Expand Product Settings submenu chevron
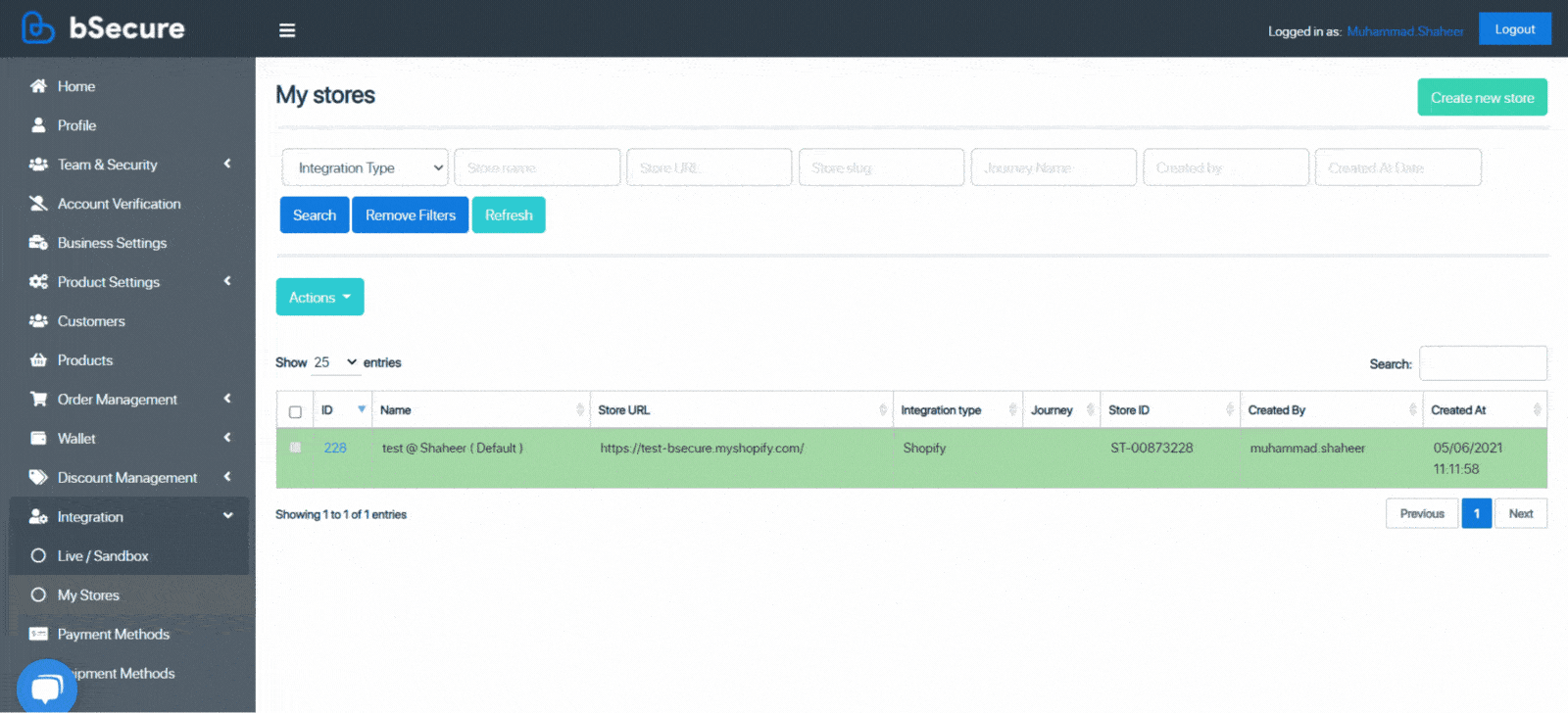Screen dimensions: 1568x713 coord(227,281)
